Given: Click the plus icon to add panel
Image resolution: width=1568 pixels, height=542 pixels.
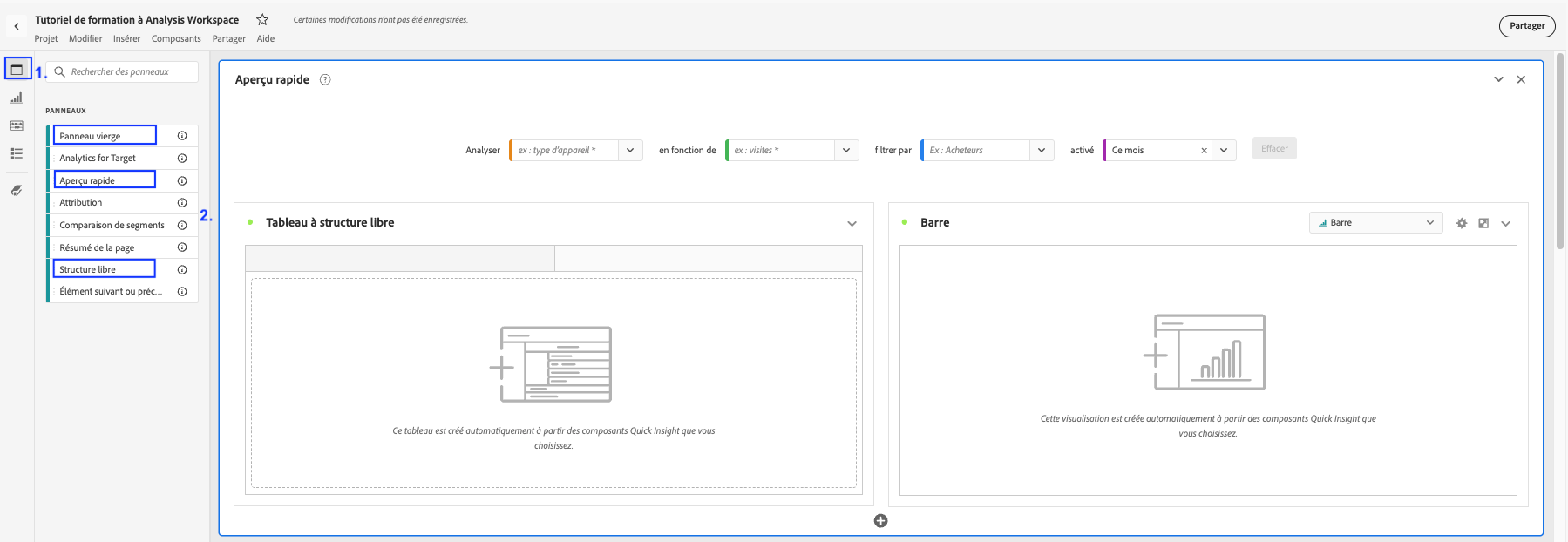Looking at the screenshot, I should 880,521.
